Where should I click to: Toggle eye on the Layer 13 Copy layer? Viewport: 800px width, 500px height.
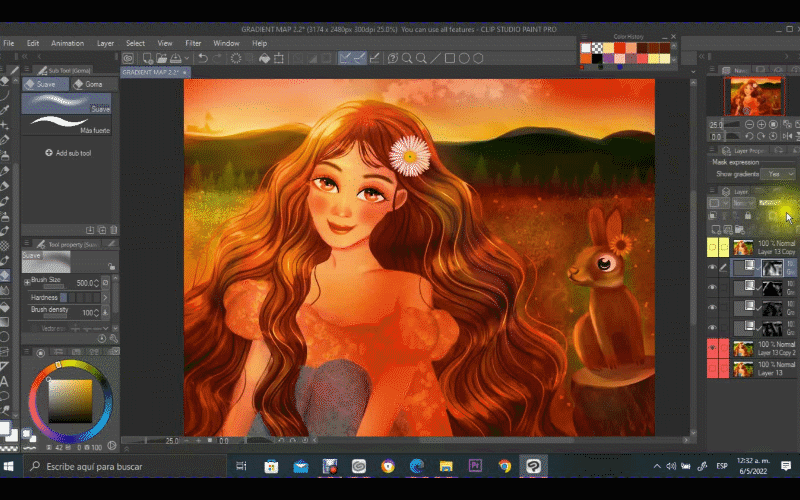pyautogui.click(x=712, y=247)
